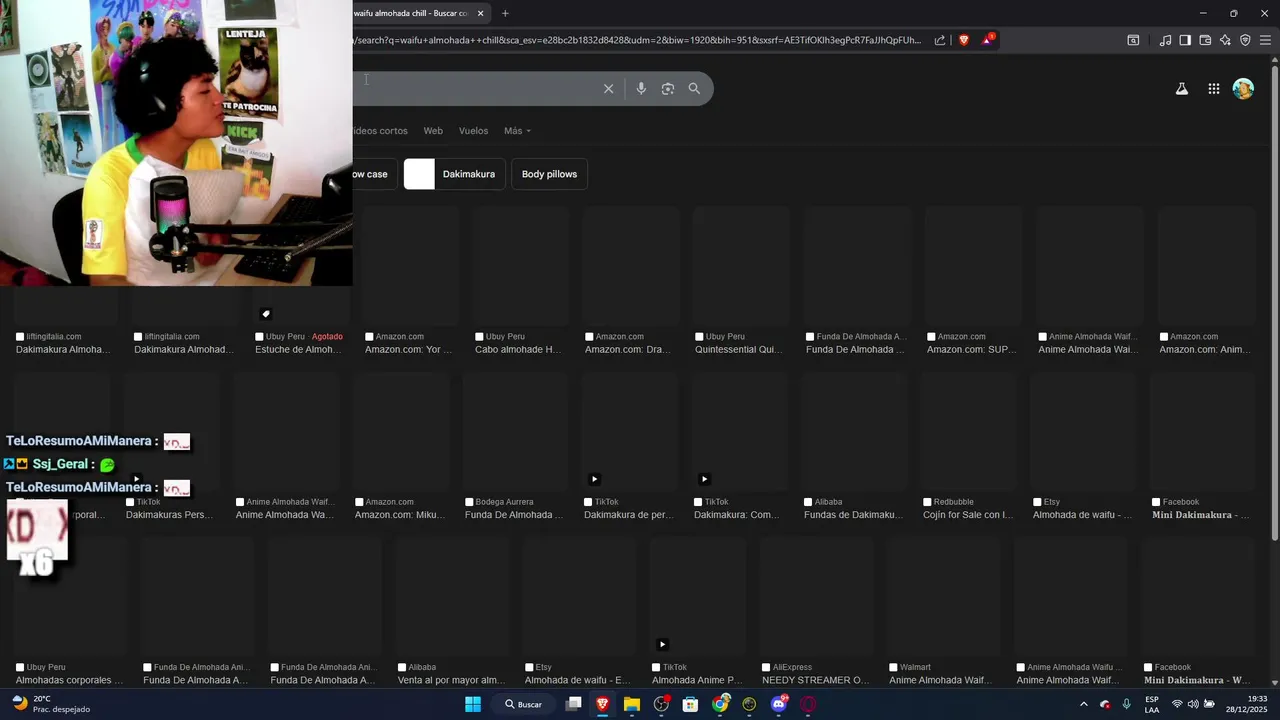The image size is (1280, 720).
Task: Select the waifu almohada chill tab
Action: pyautogui.click(x=410, y=13)
